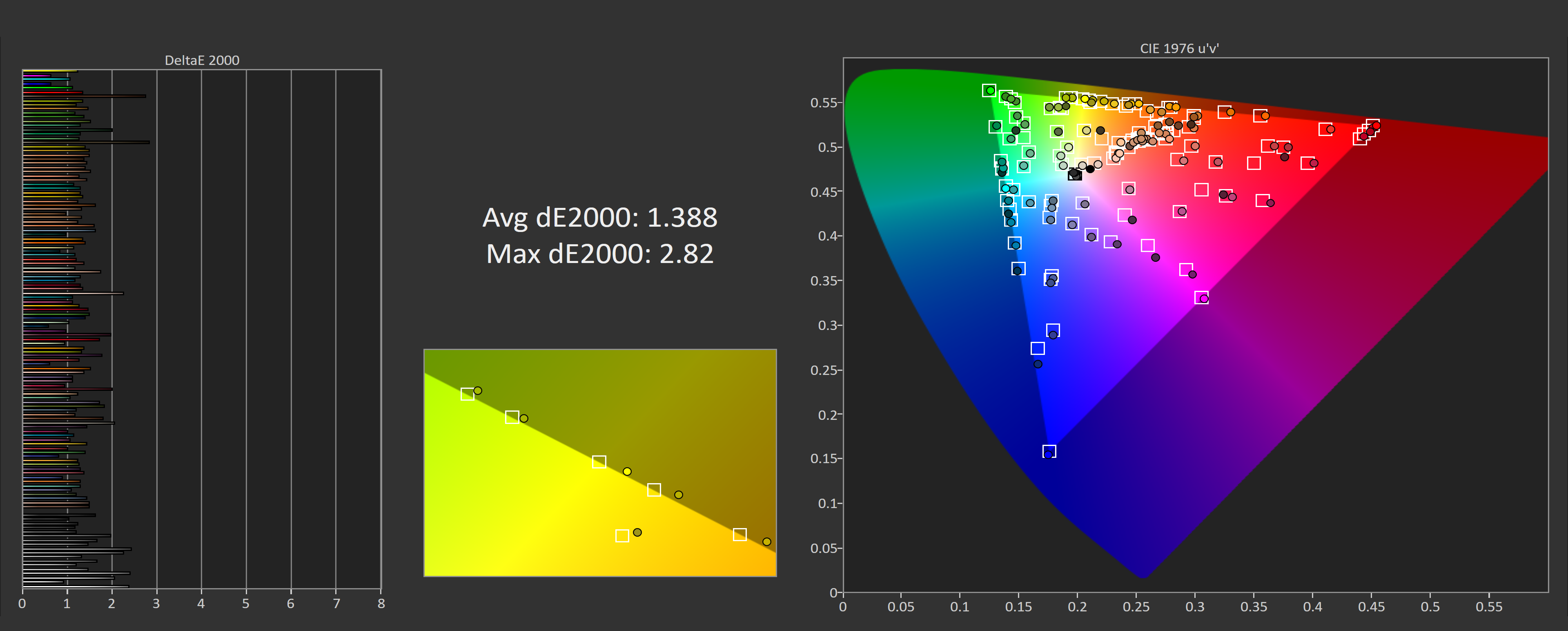Click the '8' label on the DeltaE x-axis
The height and width of the screenshot is (631, 1568).
pos(381,604)
